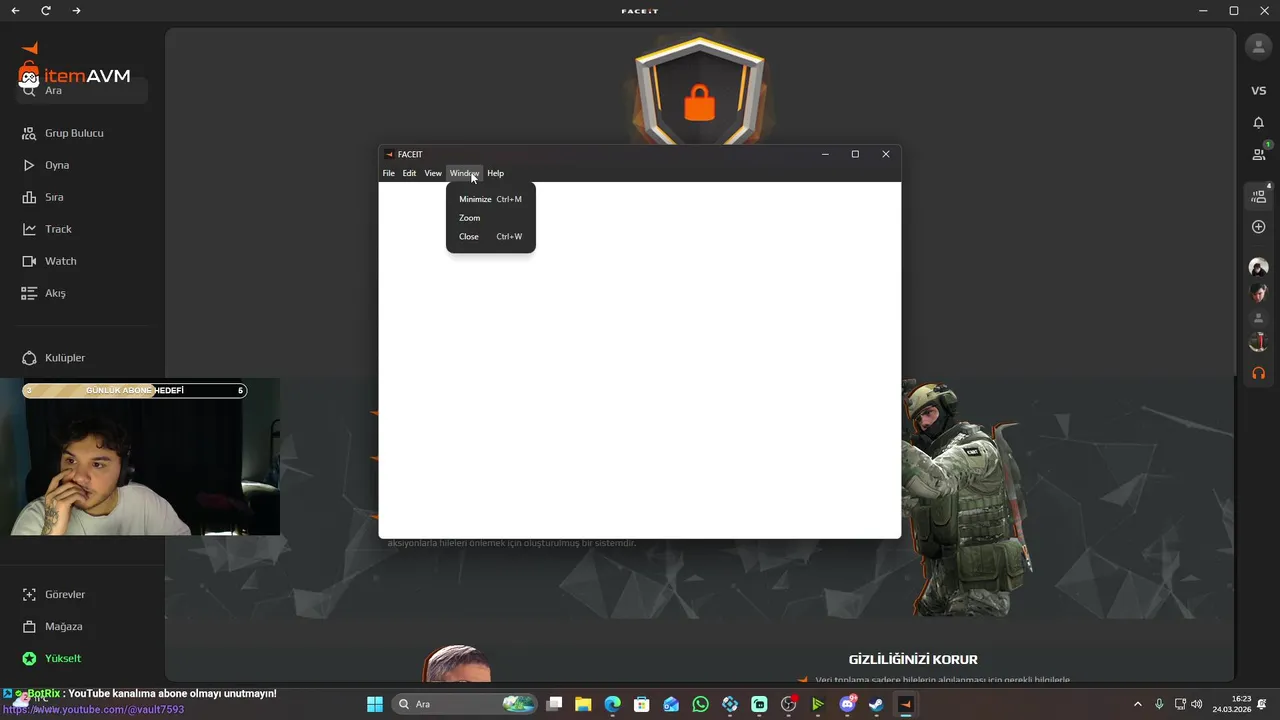Open Steam from taskbar
The image size is (1280, 720).
(x=876, y=704)
